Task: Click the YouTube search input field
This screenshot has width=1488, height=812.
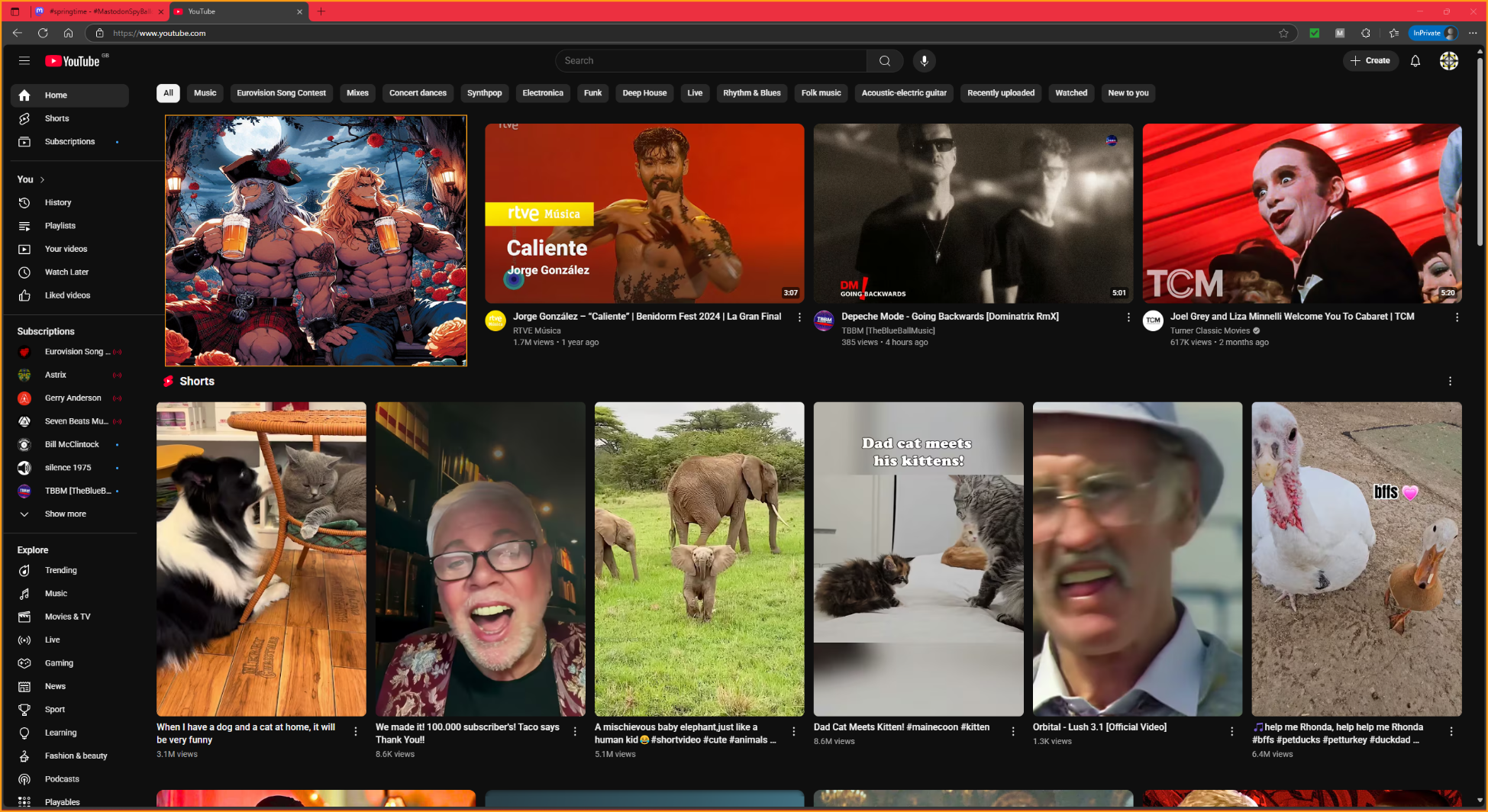Action: coord(711,61)
